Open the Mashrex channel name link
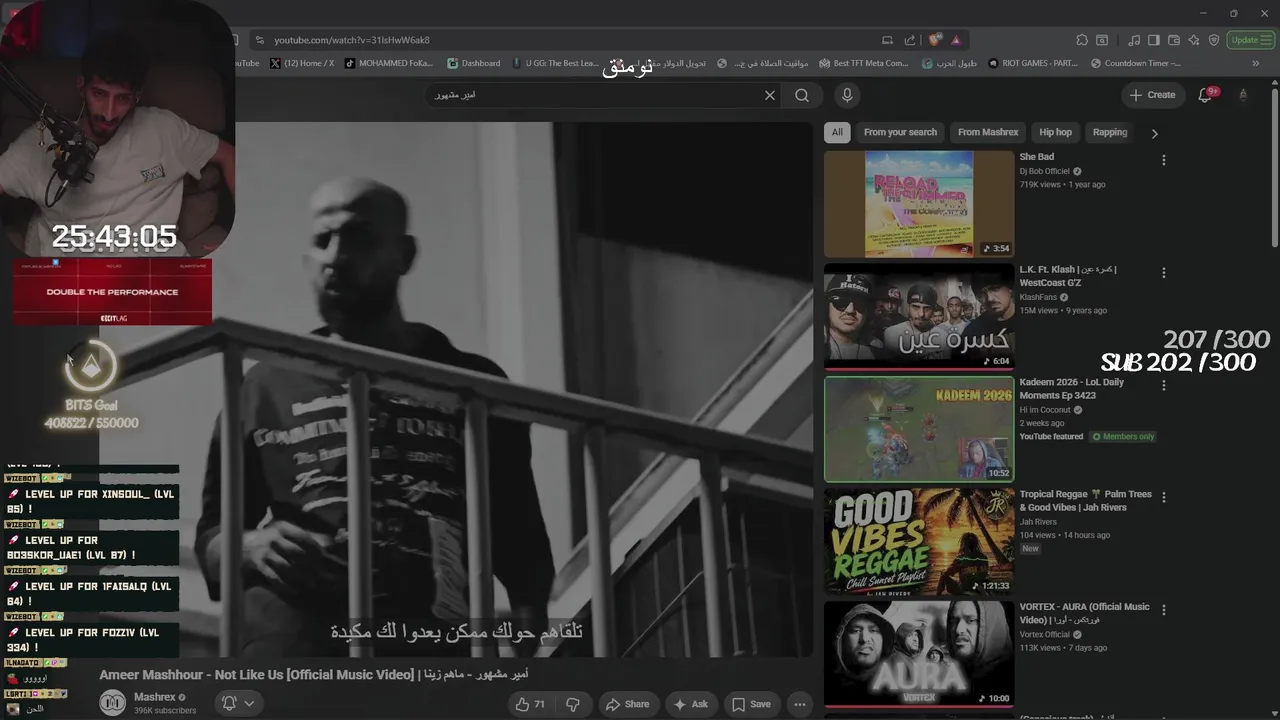 pyautogui.click(x=155, y=697)
